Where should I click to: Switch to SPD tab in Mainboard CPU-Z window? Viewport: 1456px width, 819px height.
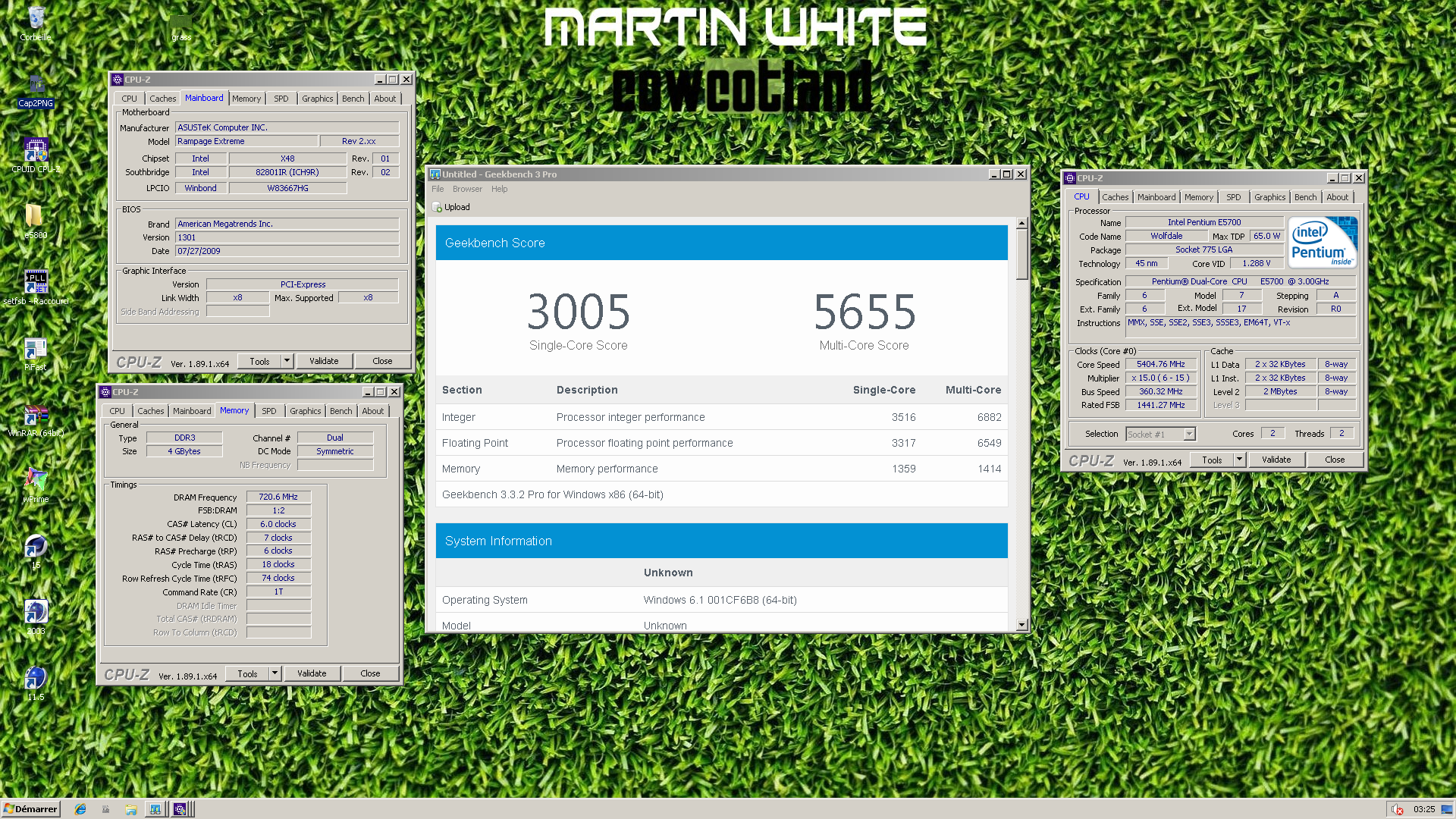pos(281,99)
